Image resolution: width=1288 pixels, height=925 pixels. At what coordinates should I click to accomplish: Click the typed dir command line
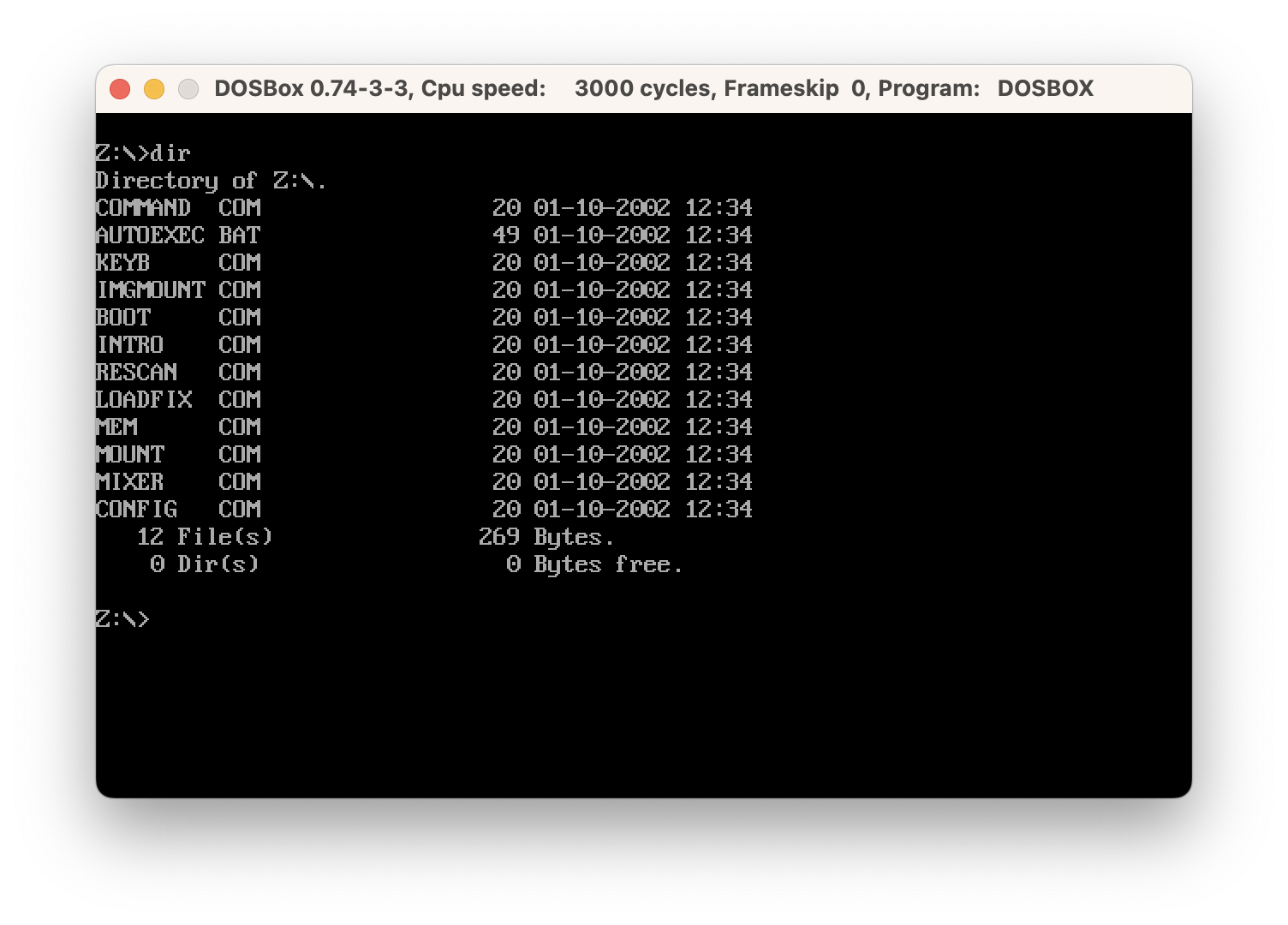[x=143, y=153]
